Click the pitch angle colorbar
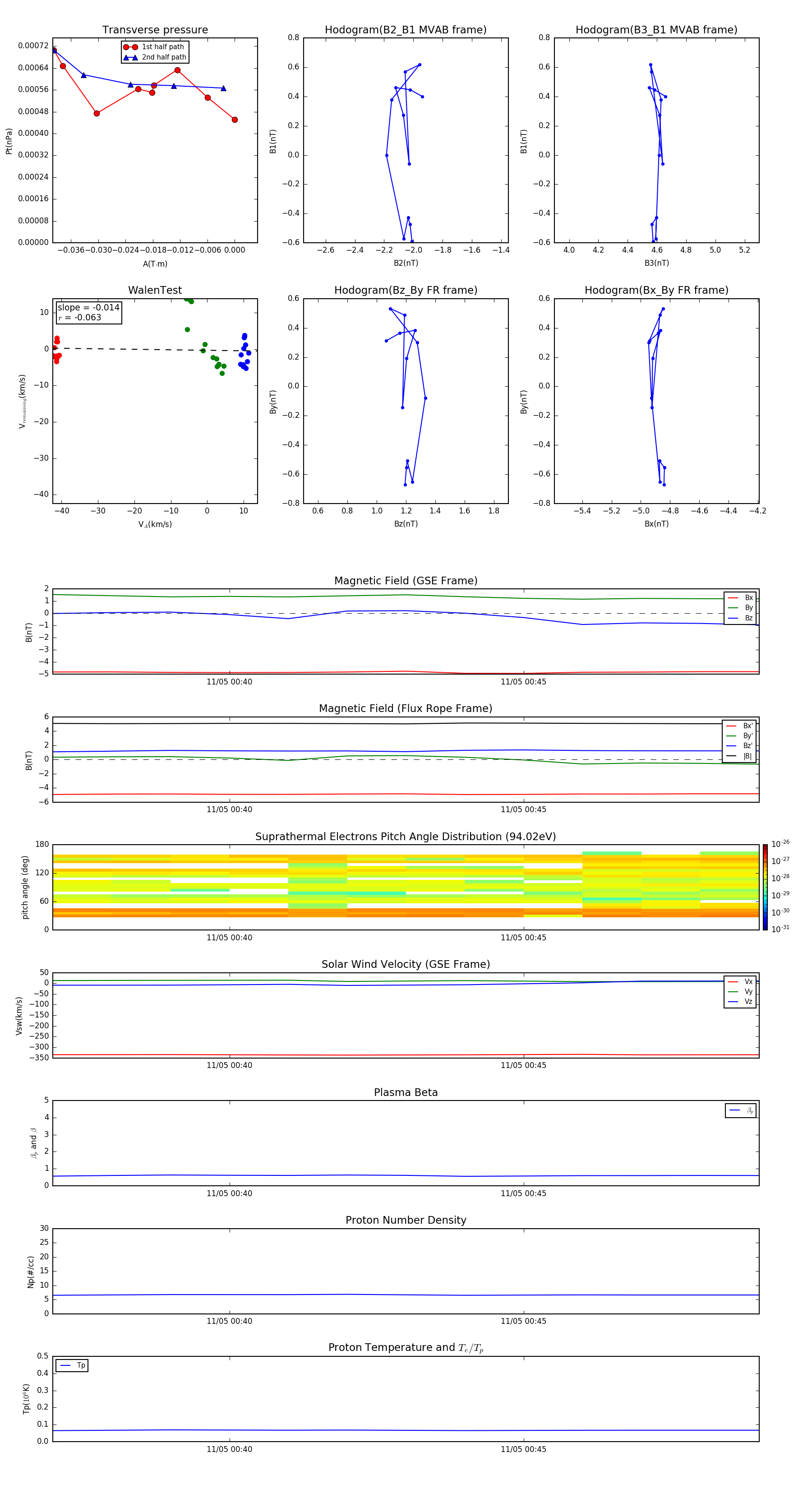 [x=765, y=887]
